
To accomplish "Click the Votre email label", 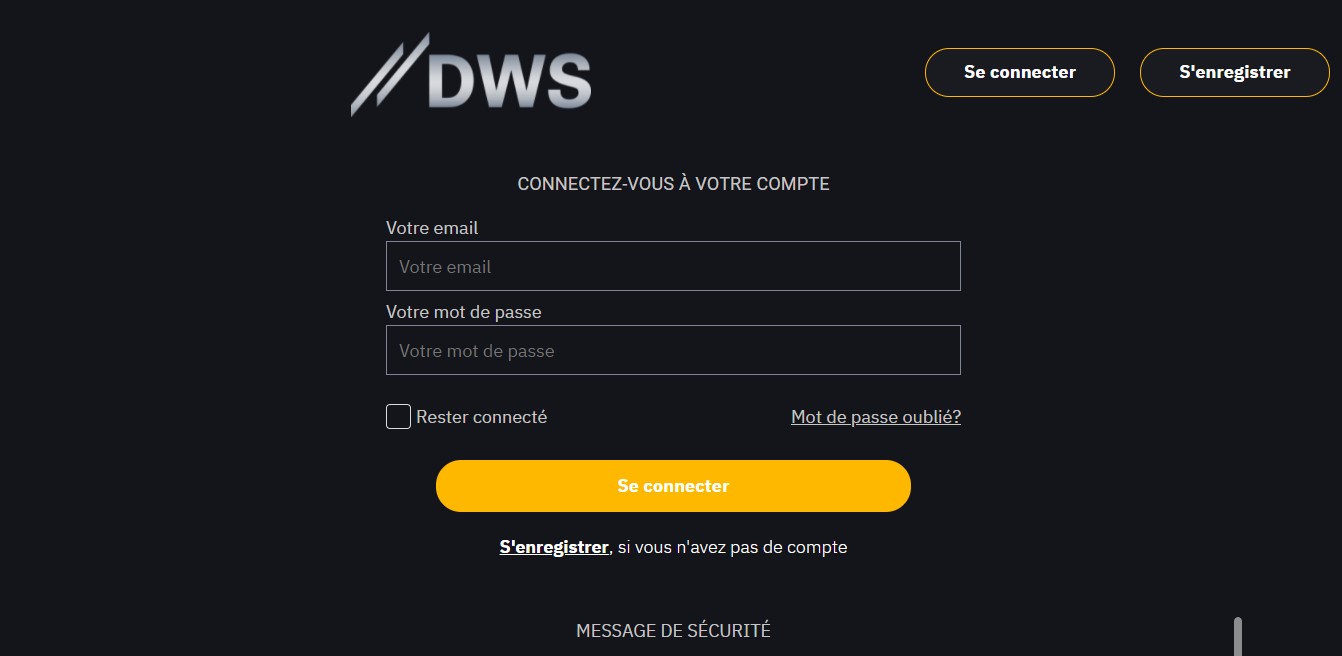I will pyautogui.click(x=431, y=228).
